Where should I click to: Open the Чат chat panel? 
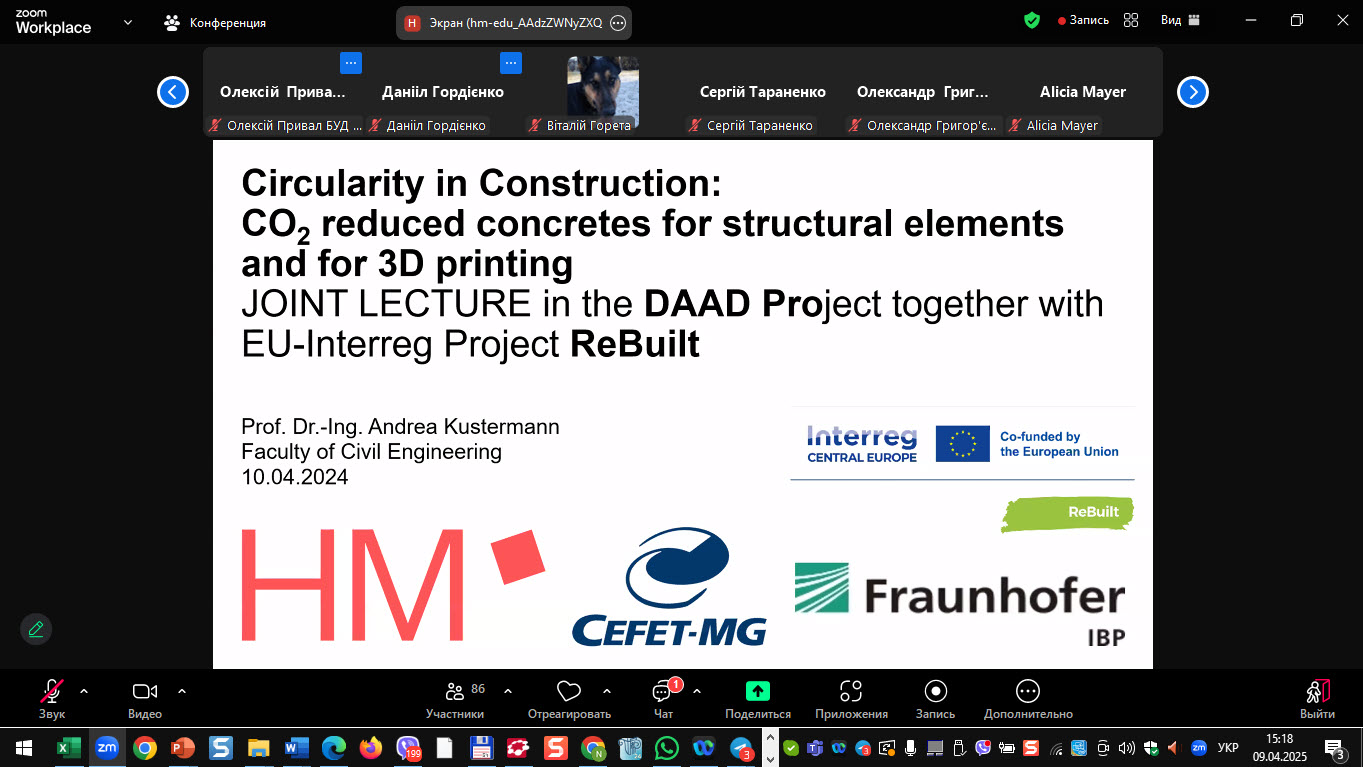pos(663,699)
